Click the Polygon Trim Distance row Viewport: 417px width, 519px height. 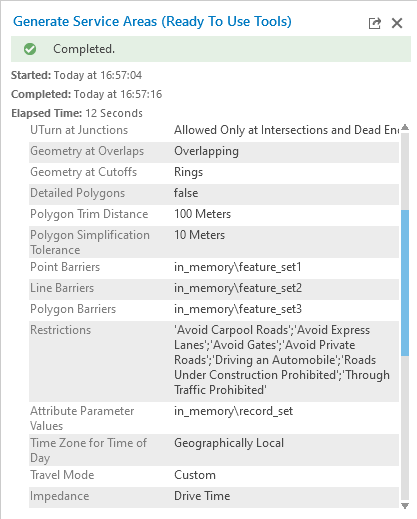[214, 214]
